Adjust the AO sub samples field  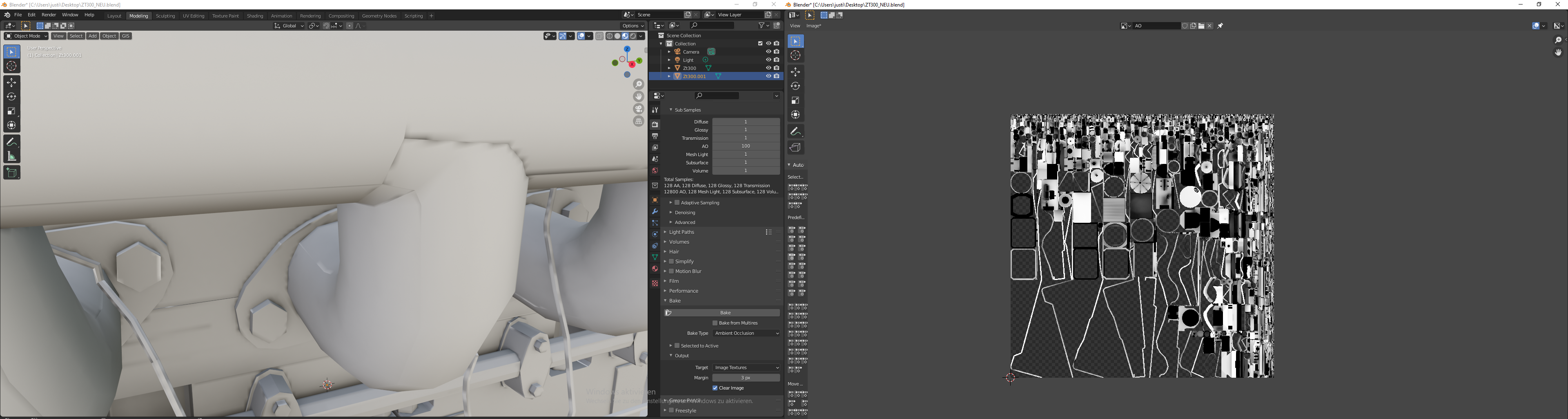(x=746, y=146)
